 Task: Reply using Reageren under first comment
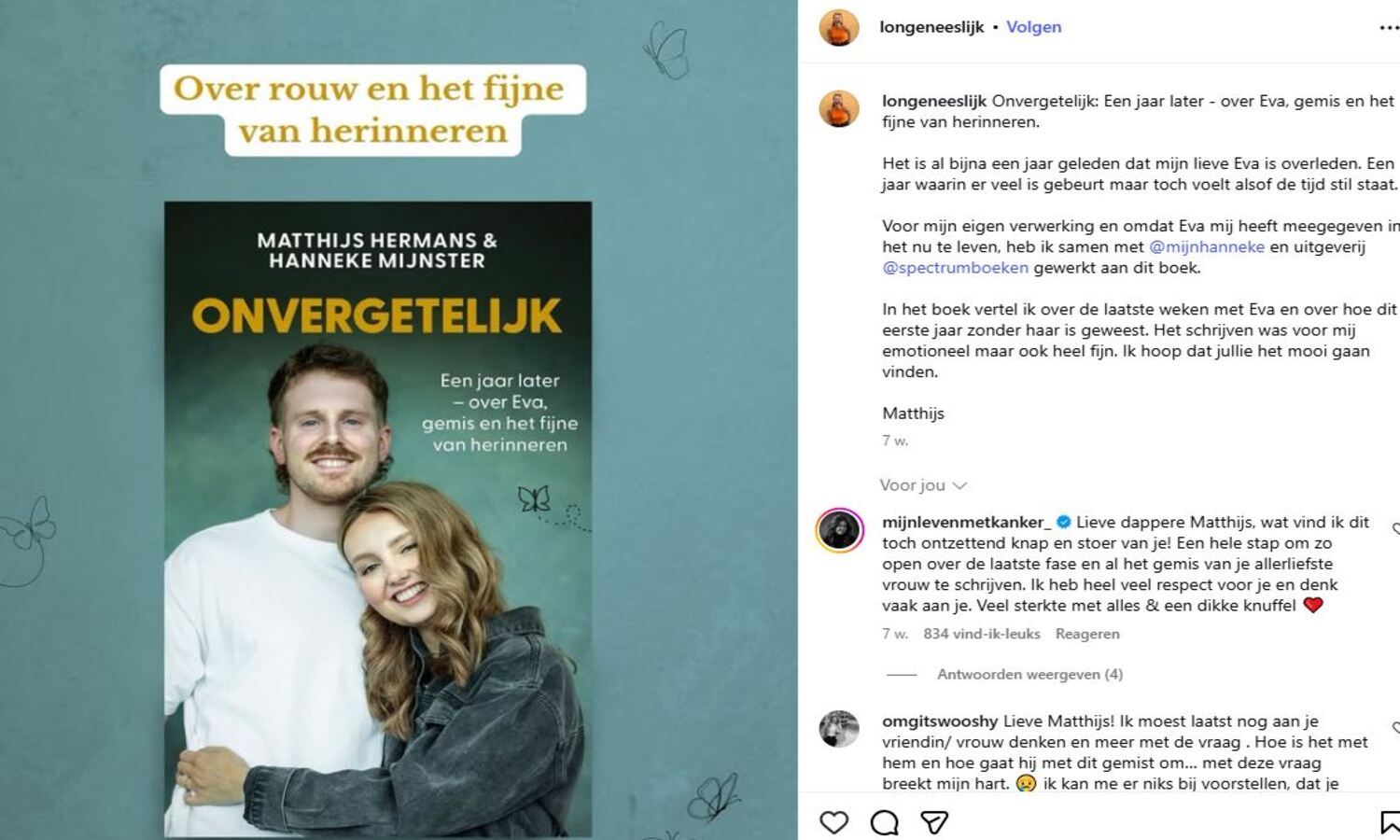point(1087,634)
